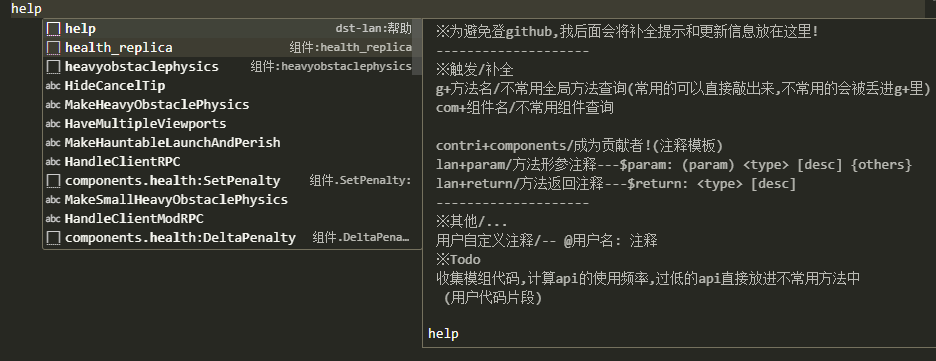This screenshot has width=936, height=361.
Task: Choose the HandleClientModRPC entry
Action: (230, 219)
